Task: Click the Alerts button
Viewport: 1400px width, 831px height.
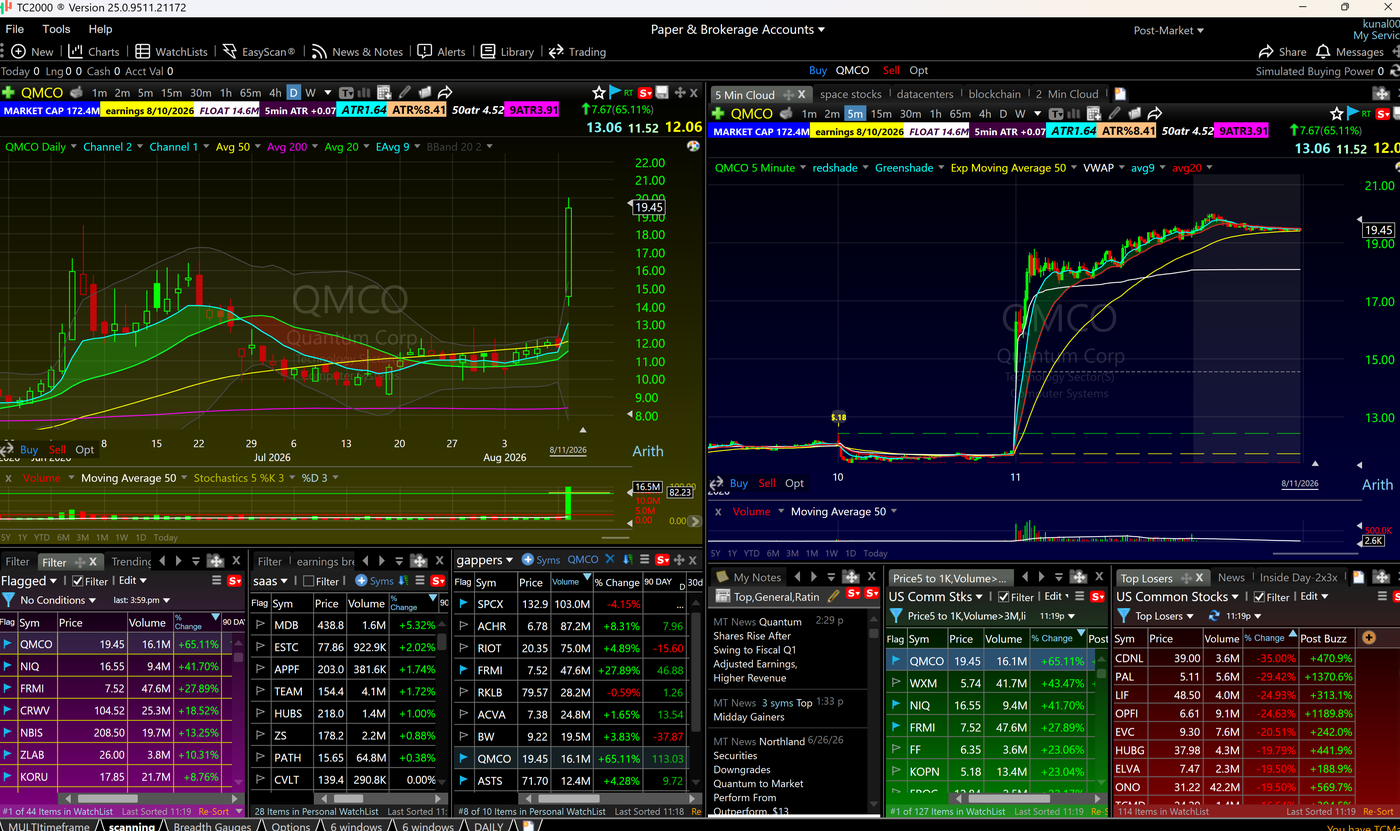Action: (x=442, y=52)
